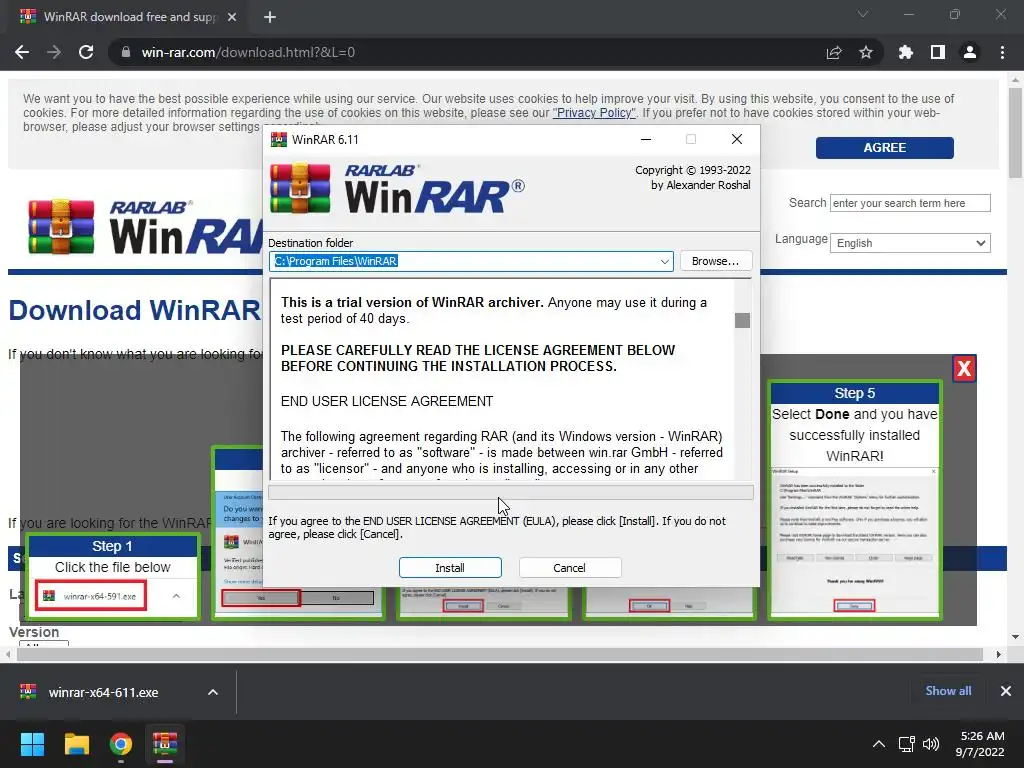Click the END USER LICENSE AGREEMENT heading text
Image resolution: width=1024 pixels, height=768 pixels.
[387, 401]
